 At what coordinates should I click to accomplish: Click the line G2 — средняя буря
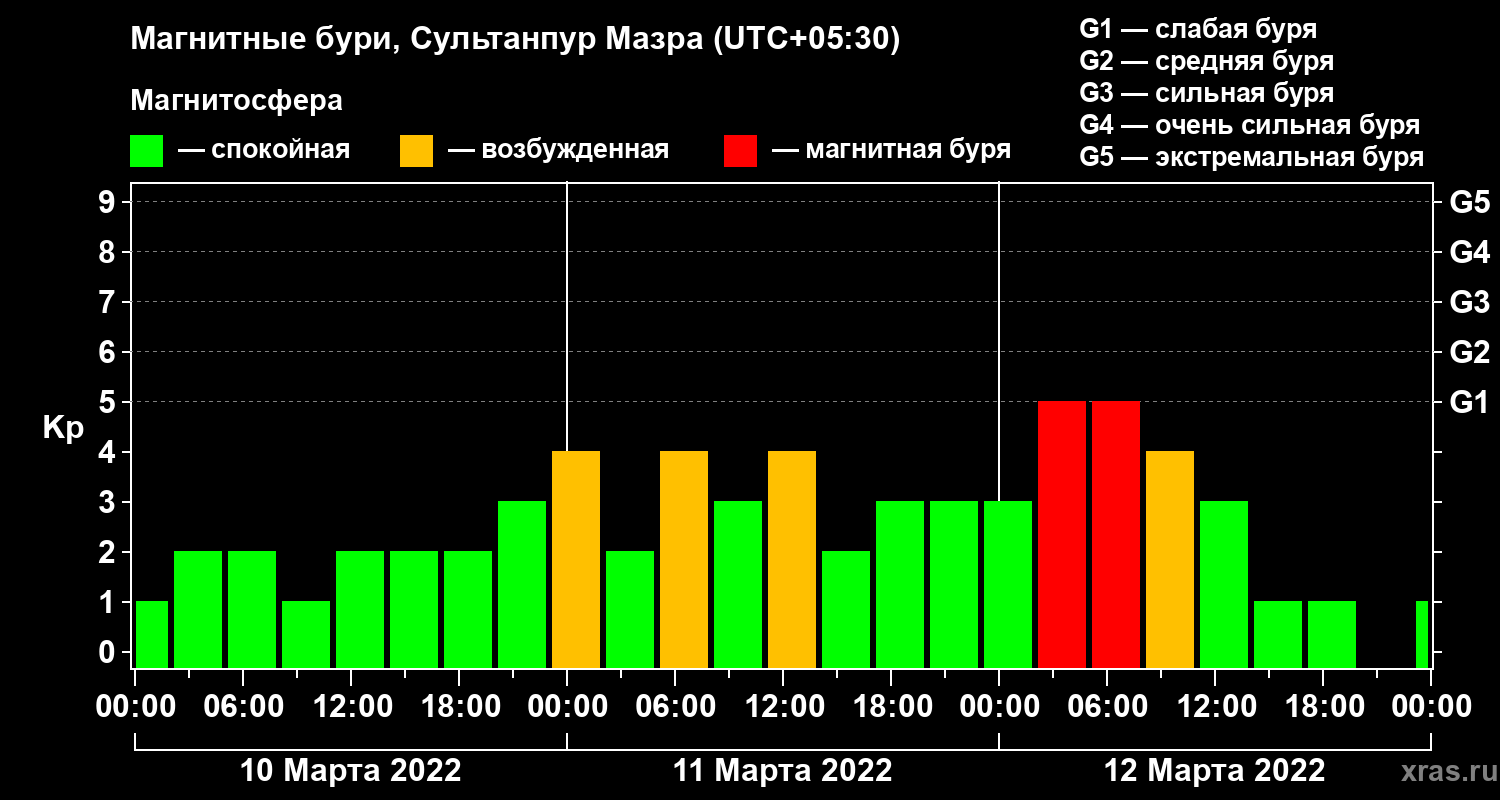pyautogui.click(x=1207, y=61)
